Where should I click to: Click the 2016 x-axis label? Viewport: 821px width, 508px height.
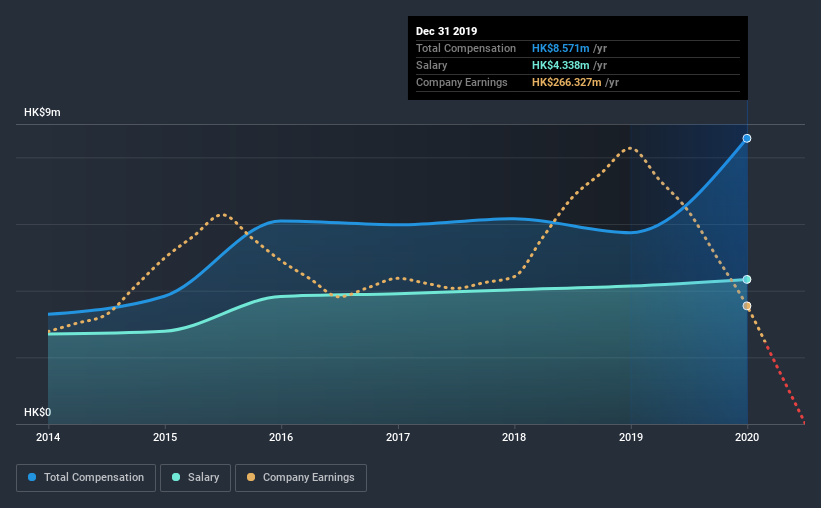pos(281,437)
